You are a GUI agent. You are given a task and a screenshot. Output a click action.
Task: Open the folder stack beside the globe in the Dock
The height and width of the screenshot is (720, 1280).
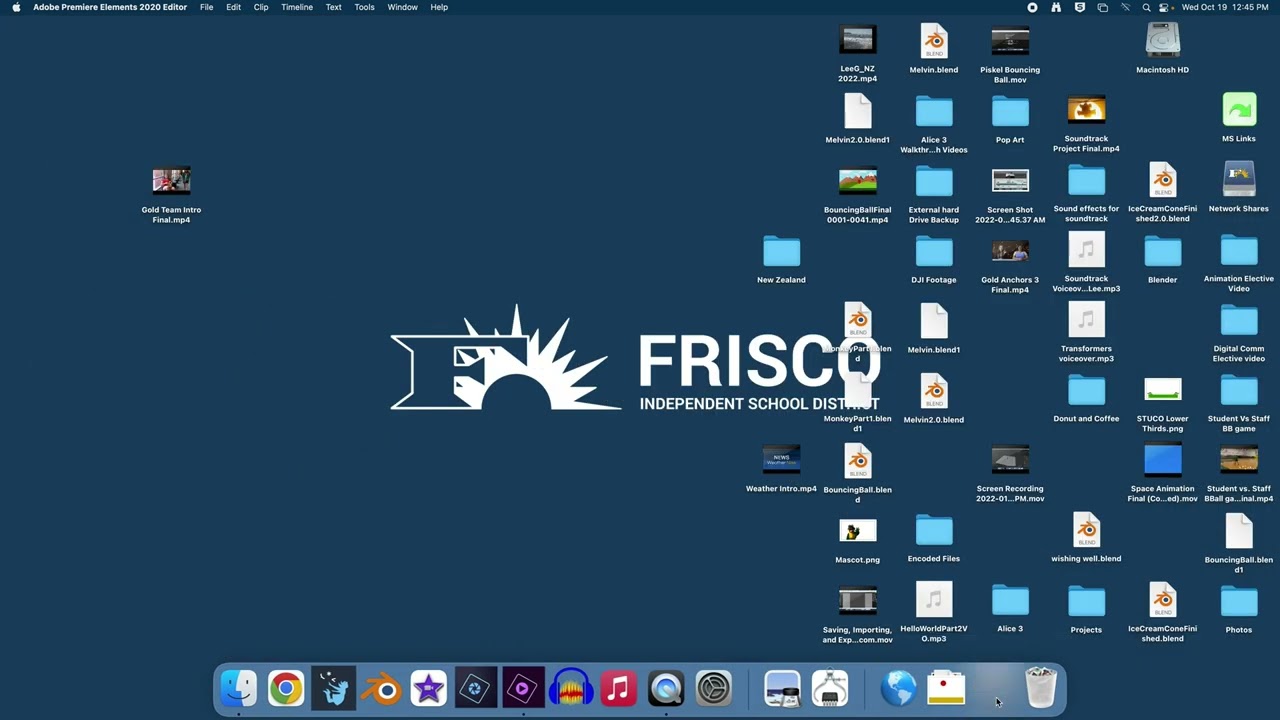point(945,688)
